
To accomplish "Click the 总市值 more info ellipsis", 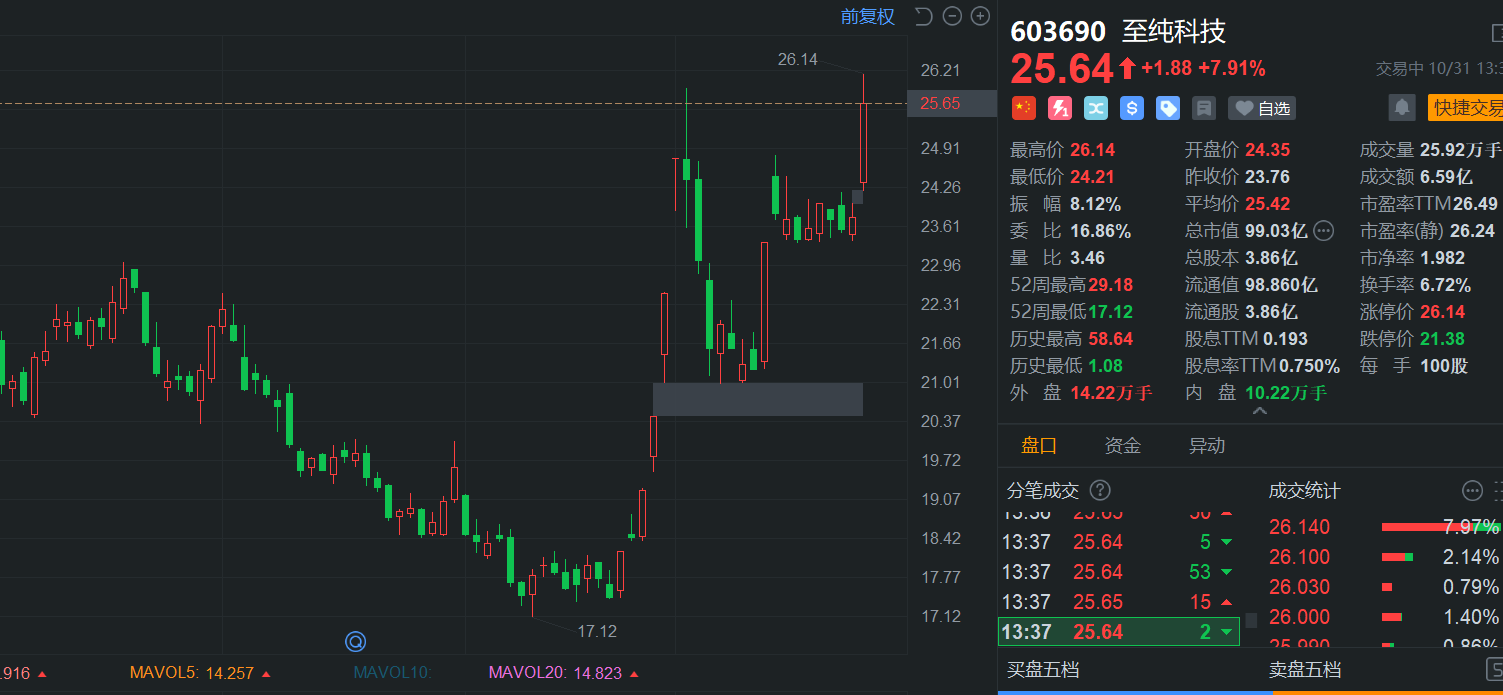I will 1324,231.
